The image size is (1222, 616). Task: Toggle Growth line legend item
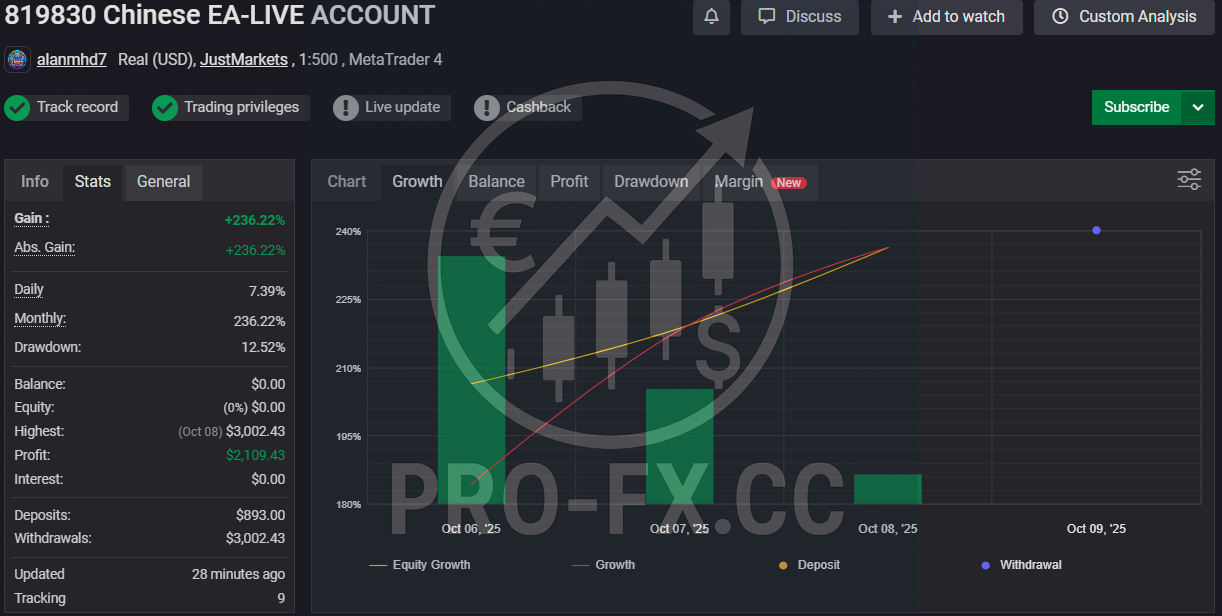point(604,565)
